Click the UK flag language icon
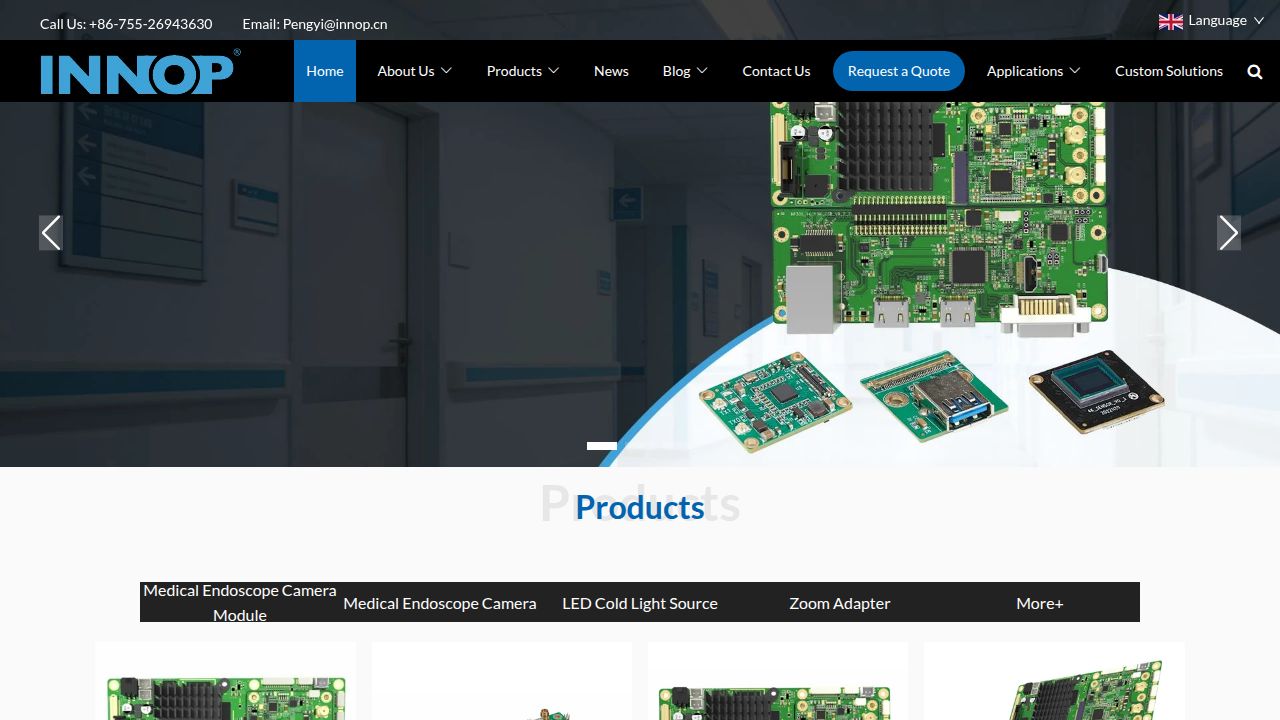 coord(1171,21)
